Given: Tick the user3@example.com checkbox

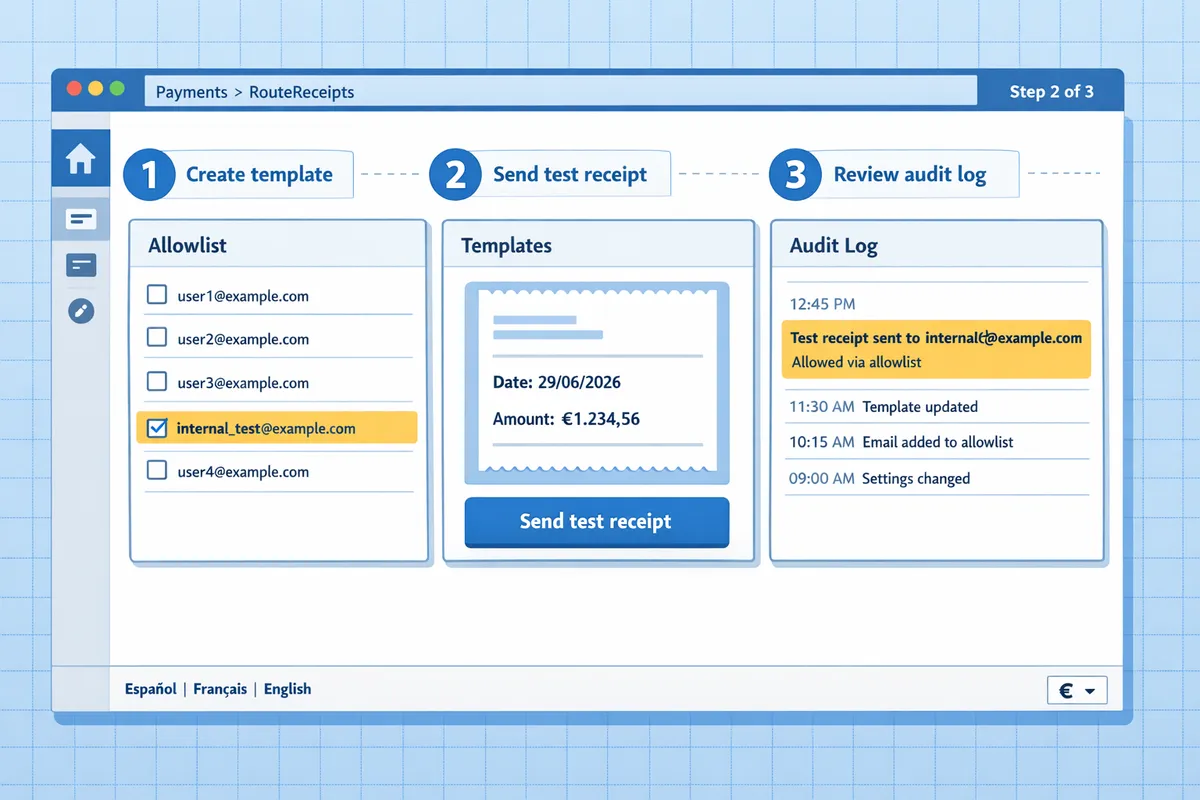Looking at the screenshot, I should (x=157, y=382).
